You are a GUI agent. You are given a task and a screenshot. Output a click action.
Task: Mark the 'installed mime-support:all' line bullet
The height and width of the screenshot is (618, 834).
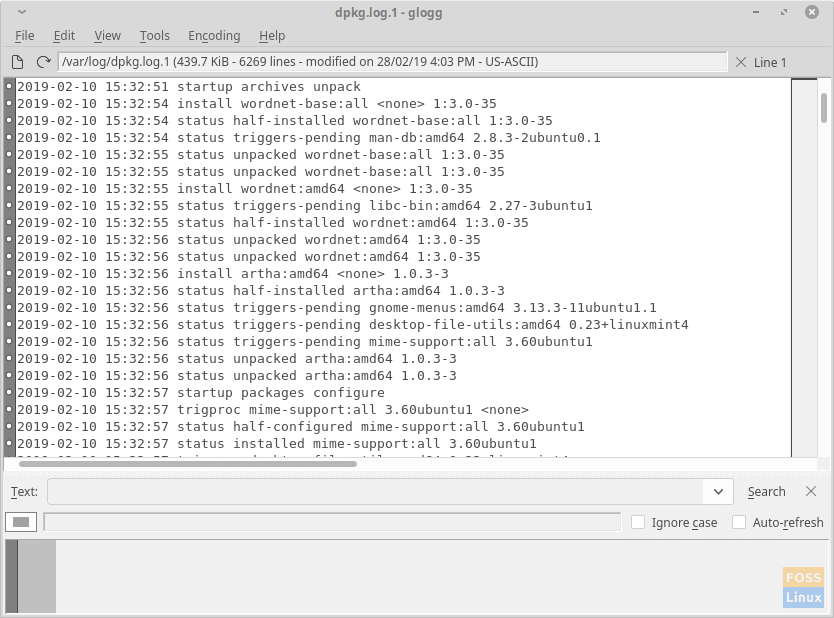click(x=9, y=444)
